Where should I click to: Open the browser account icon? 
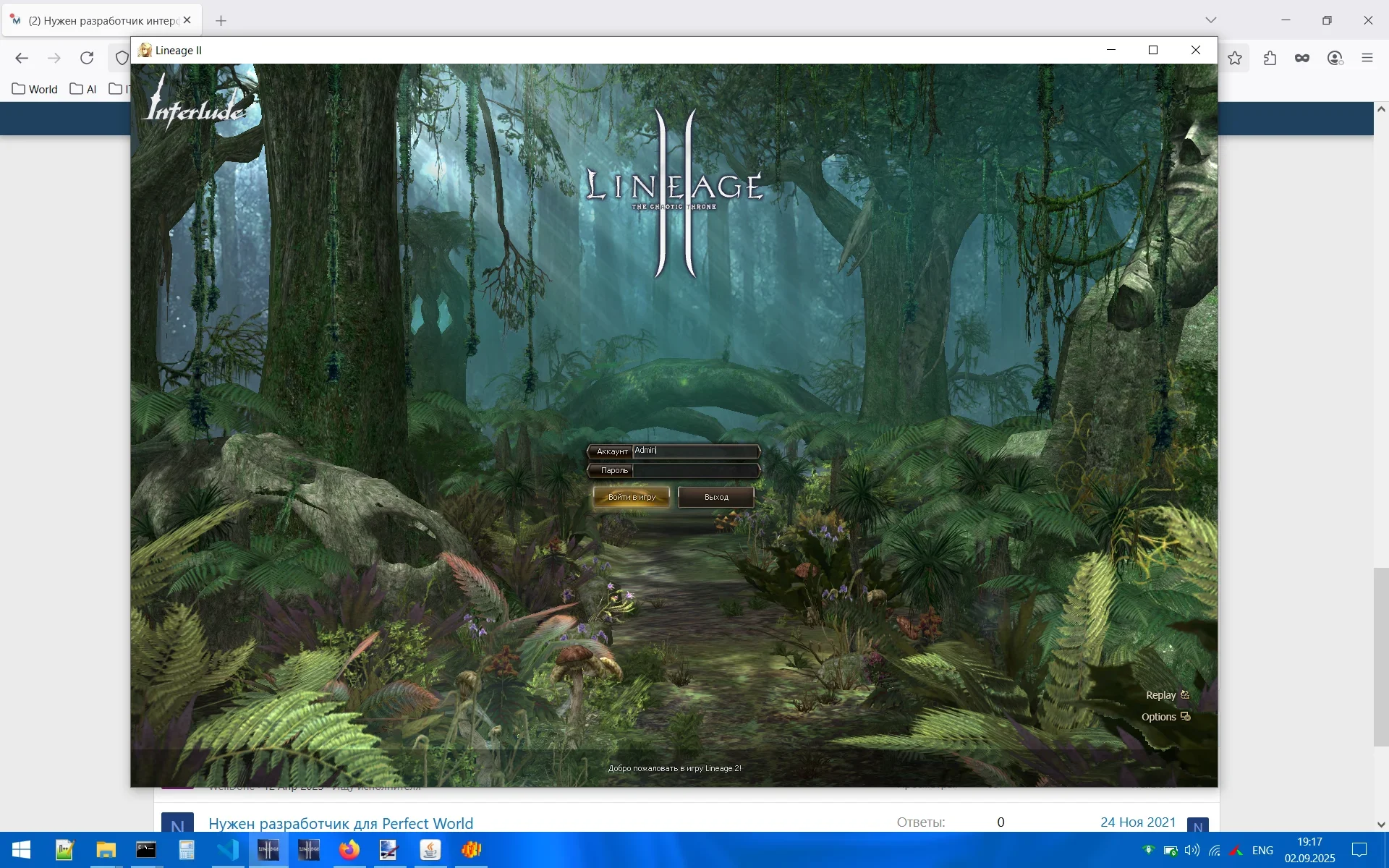[1335, 58]
